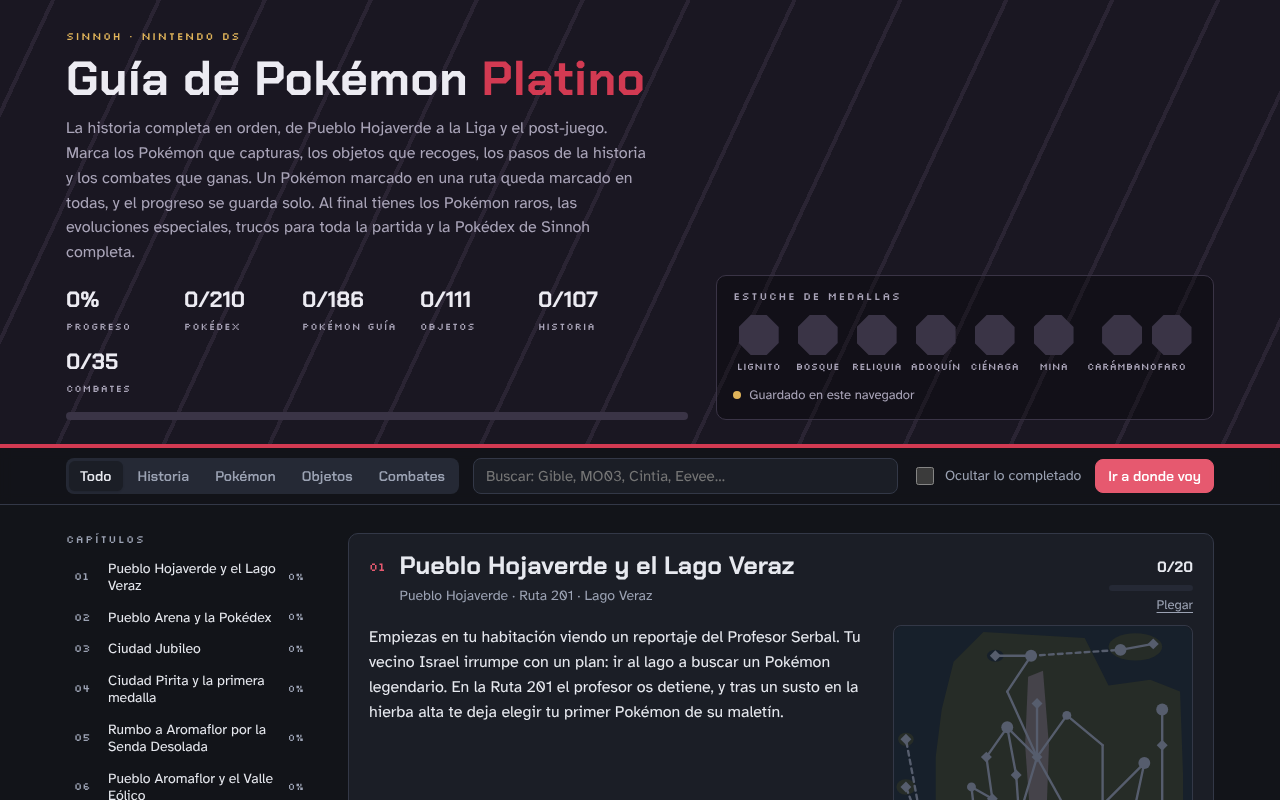The width and height of the screenshot is (1280, 800).
Task: Click the Faro badge octagon
Action: (1172, 335)
